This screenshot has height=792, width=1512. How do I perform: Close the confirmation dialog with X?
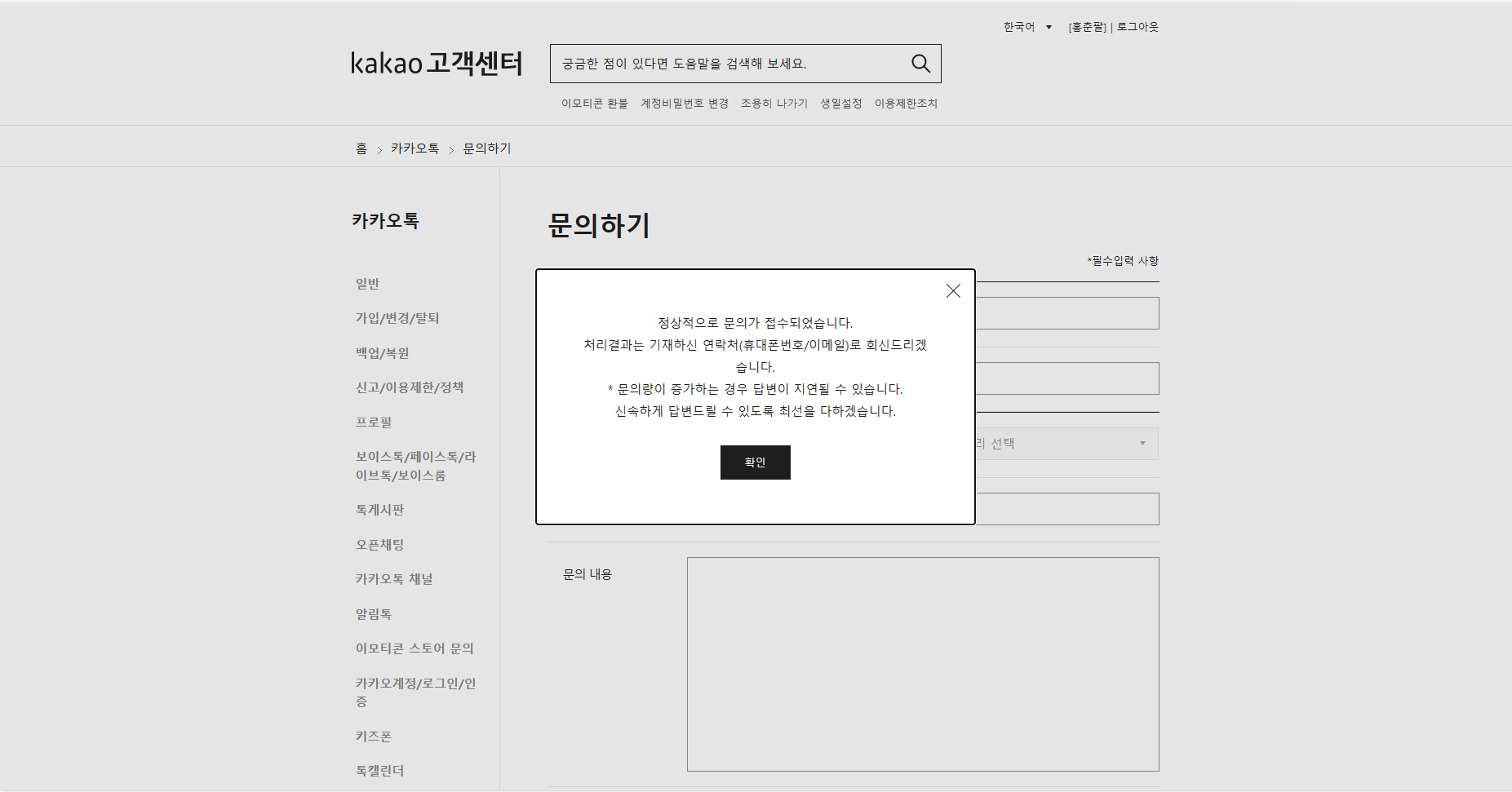pyautogui.click(x=952, y=291)
